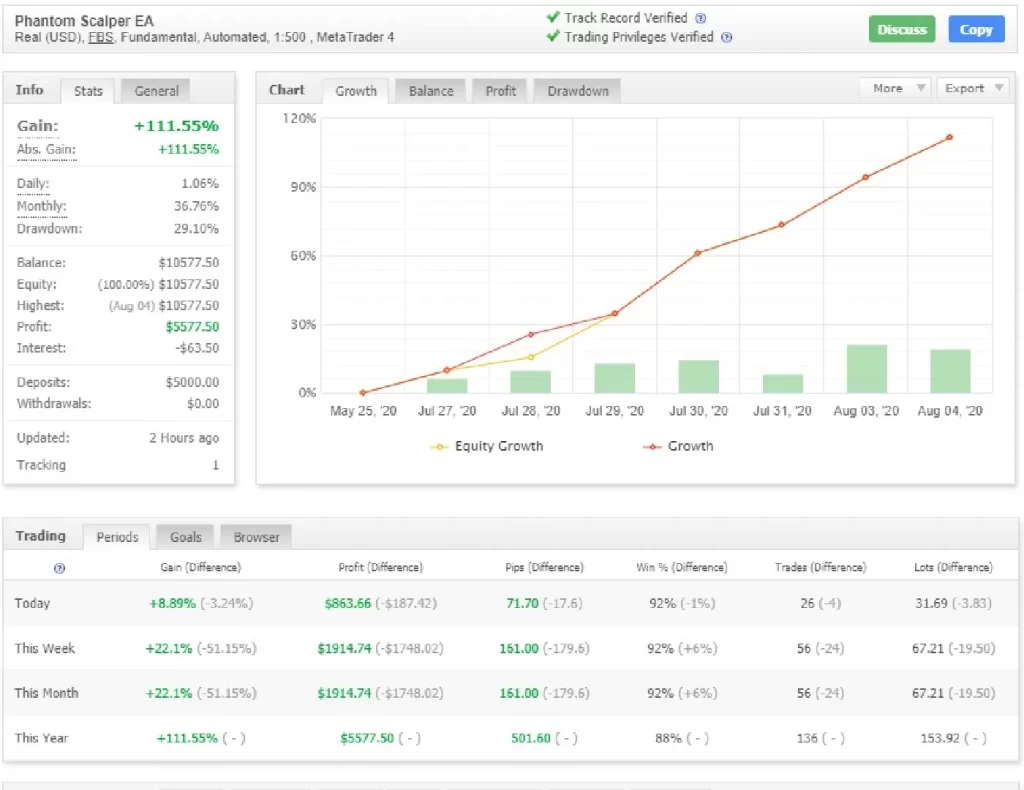Open the Export dropdown menu
1024x790 pixels.
coord(972,88)
